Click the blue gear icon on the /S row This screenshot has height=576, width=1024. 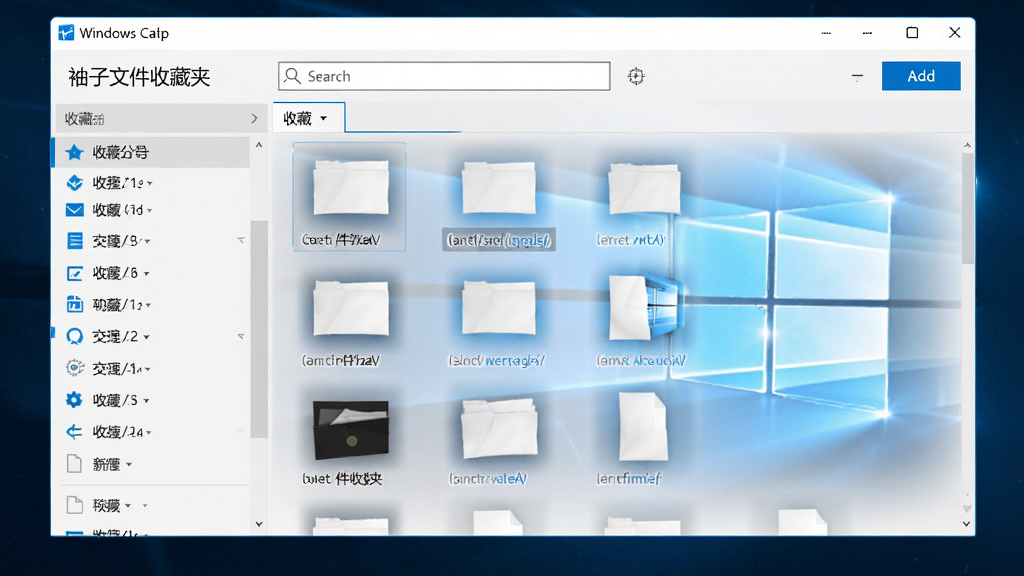[x=74, y=400]
